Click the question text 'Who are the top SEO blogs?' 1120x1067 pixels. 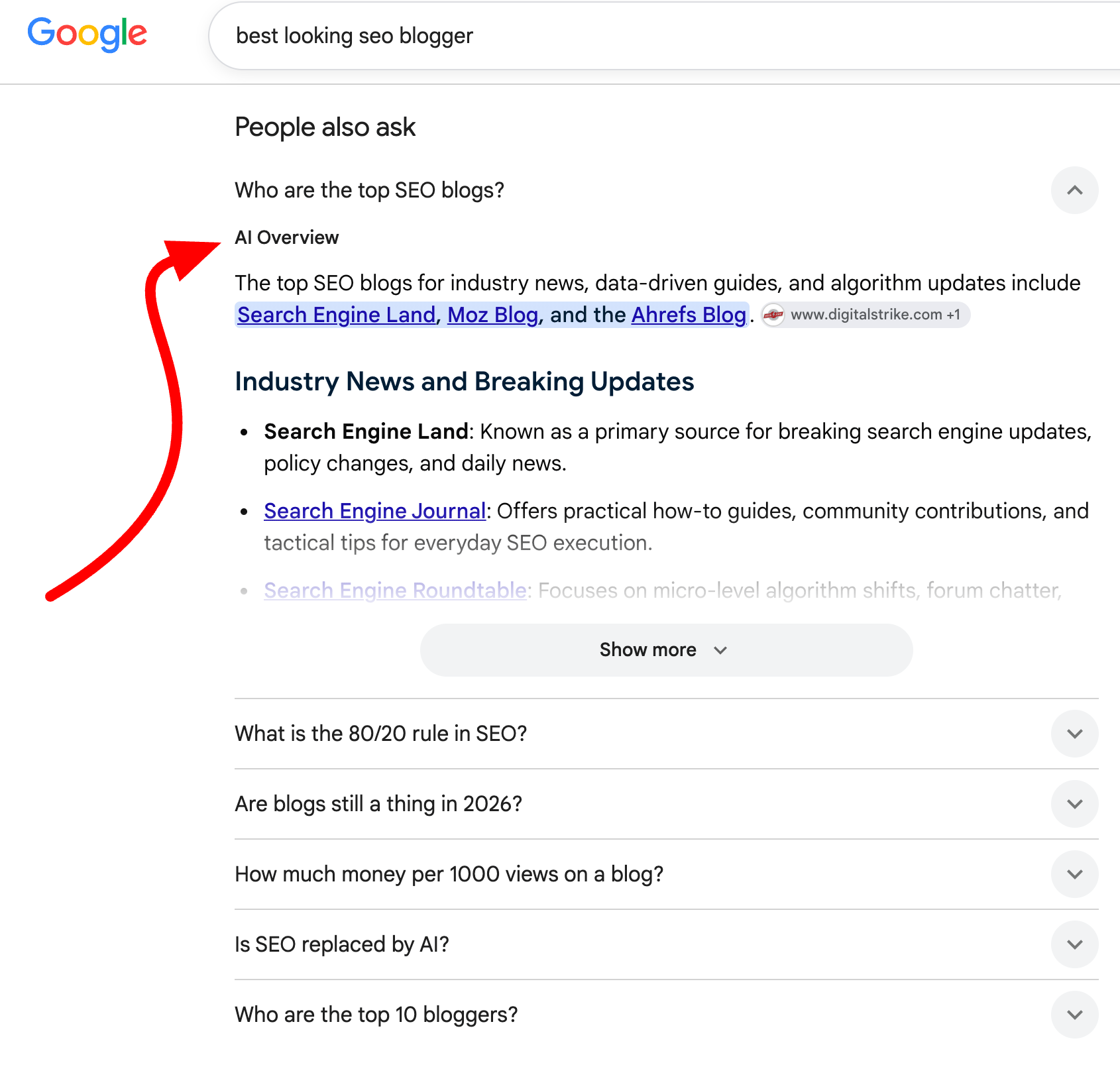370,190
